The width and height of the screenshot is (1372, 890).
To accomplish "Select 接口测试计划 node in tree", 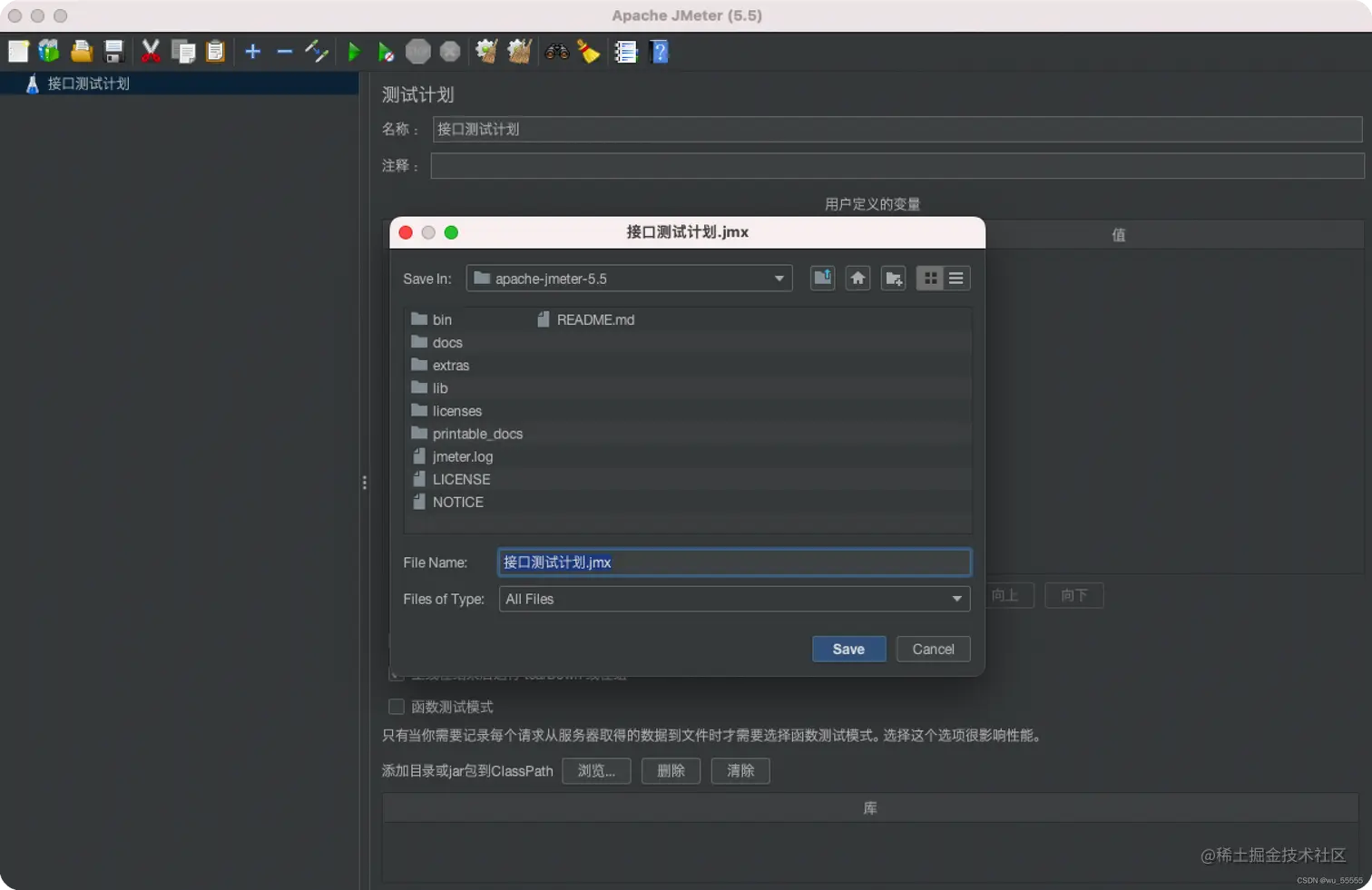I will pyautogui.click(x=88, y=83).
